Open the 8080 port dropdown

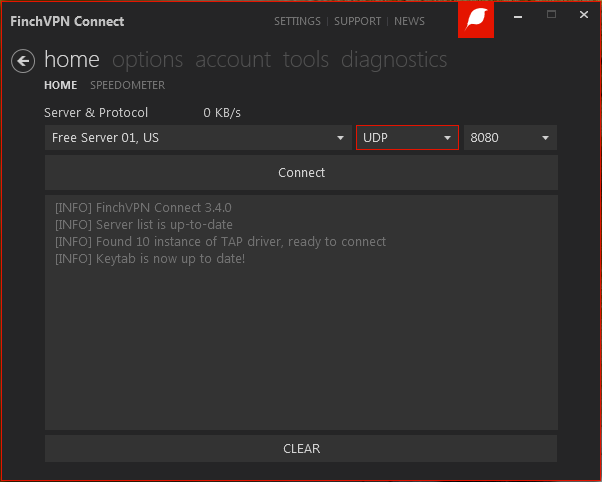(510, 137)
